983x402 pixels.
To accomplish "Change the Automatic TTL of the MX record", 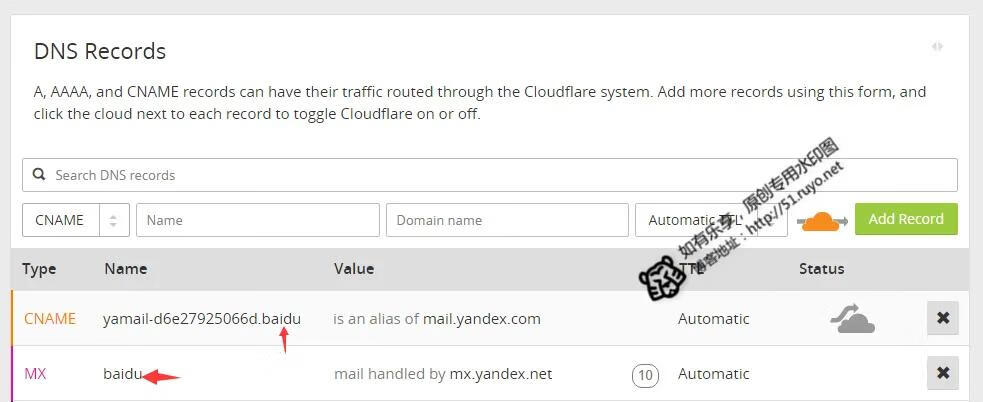I will [713, 374].
